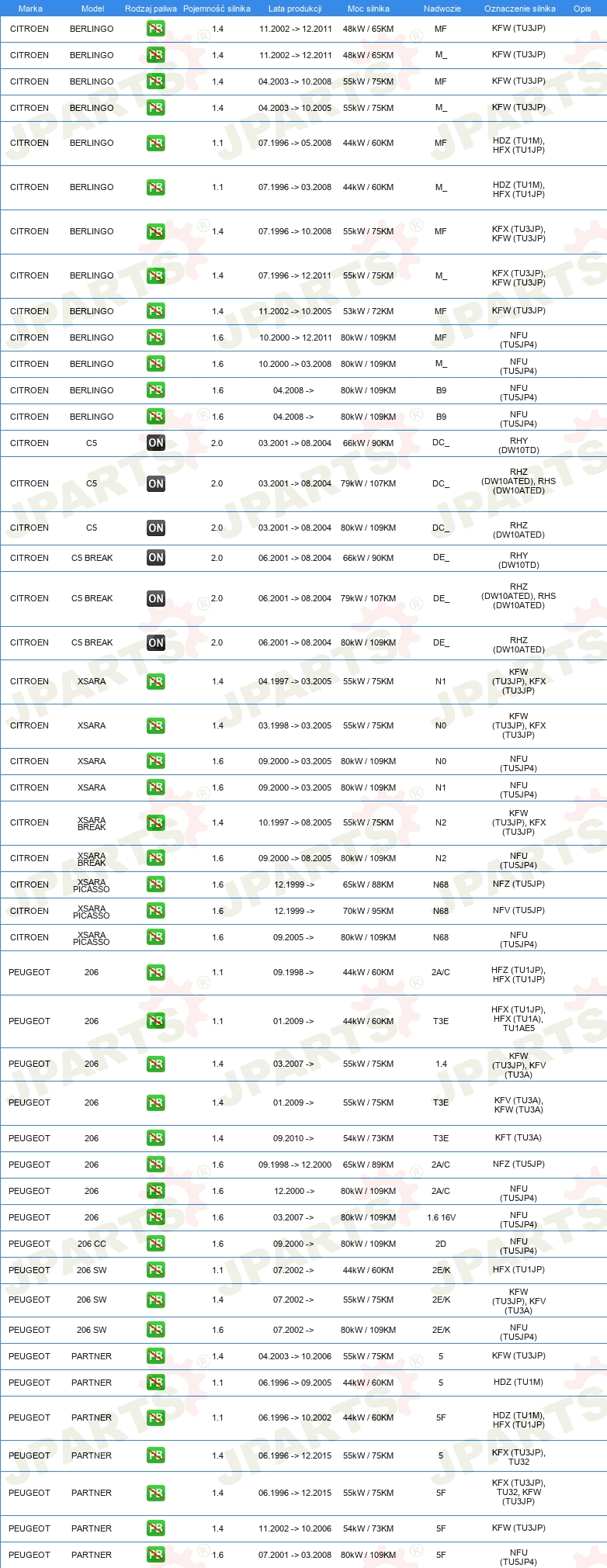The height and width of the screenshot is (1568, 607).
Task: Select the '65kW / 88KM' power cell
Action: click(x=369, y=884)
